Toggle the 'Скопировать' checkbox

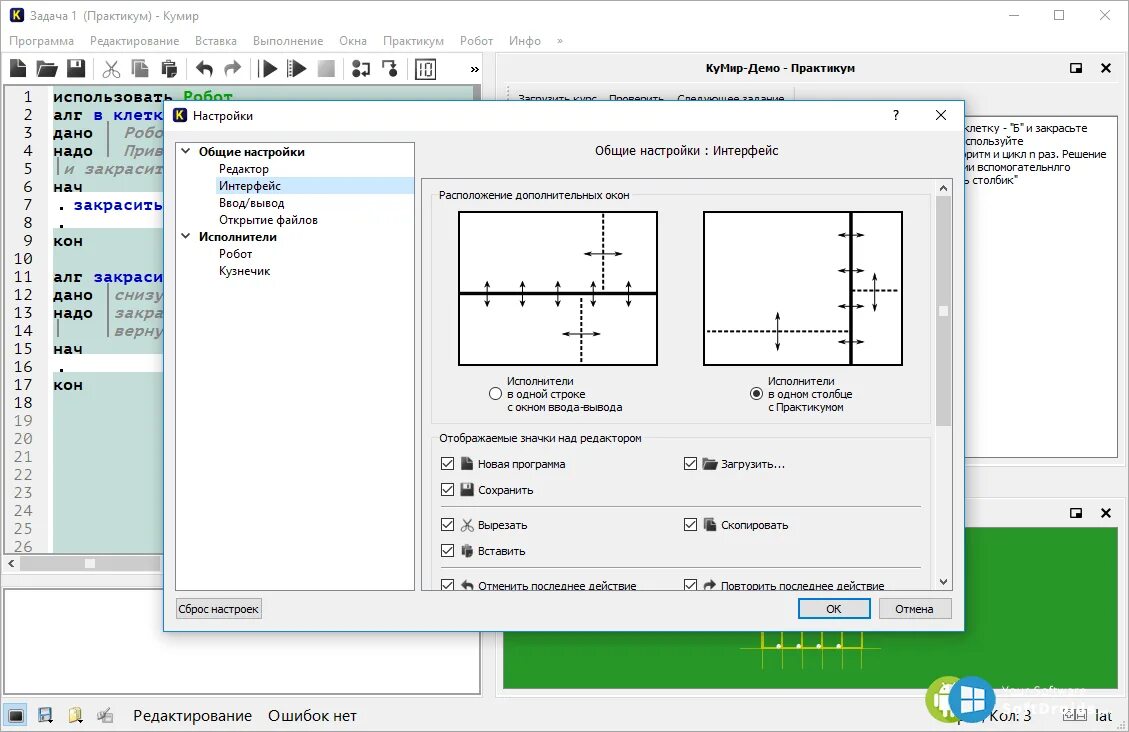click(x=691, y=525)
